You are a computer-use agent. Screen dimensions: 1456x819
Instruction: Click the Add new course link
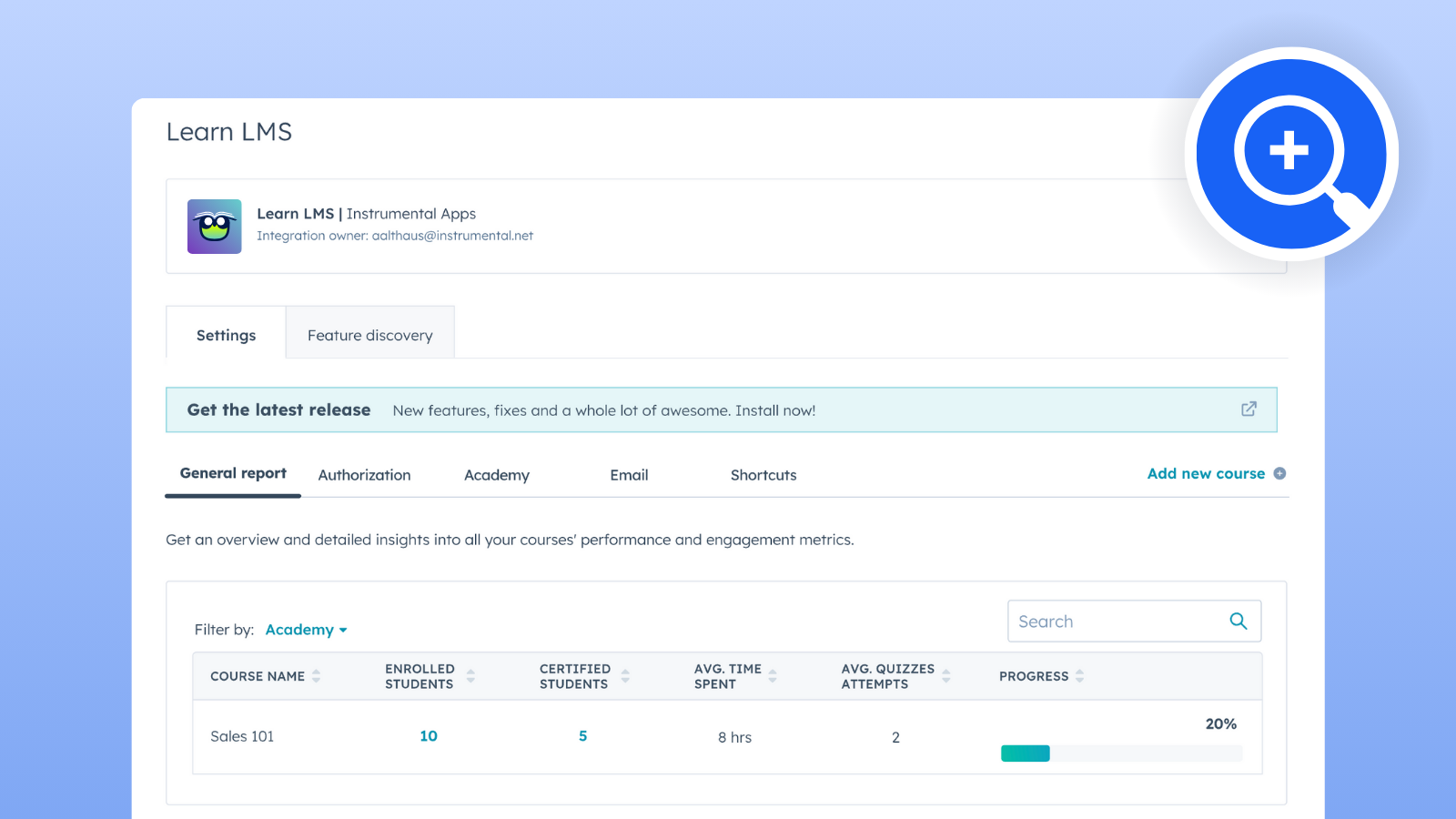(x=1205, y=473)
